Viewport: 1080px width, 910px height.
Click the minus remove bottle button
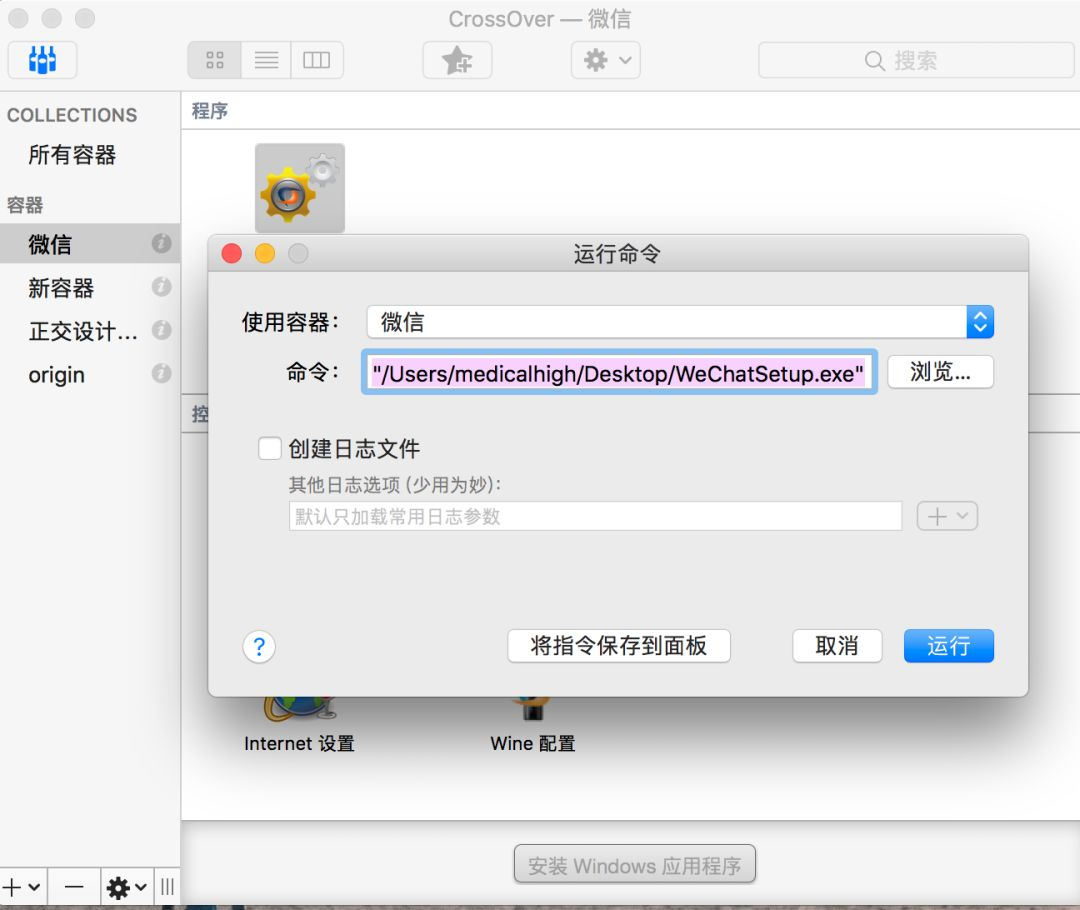(74, 887)
